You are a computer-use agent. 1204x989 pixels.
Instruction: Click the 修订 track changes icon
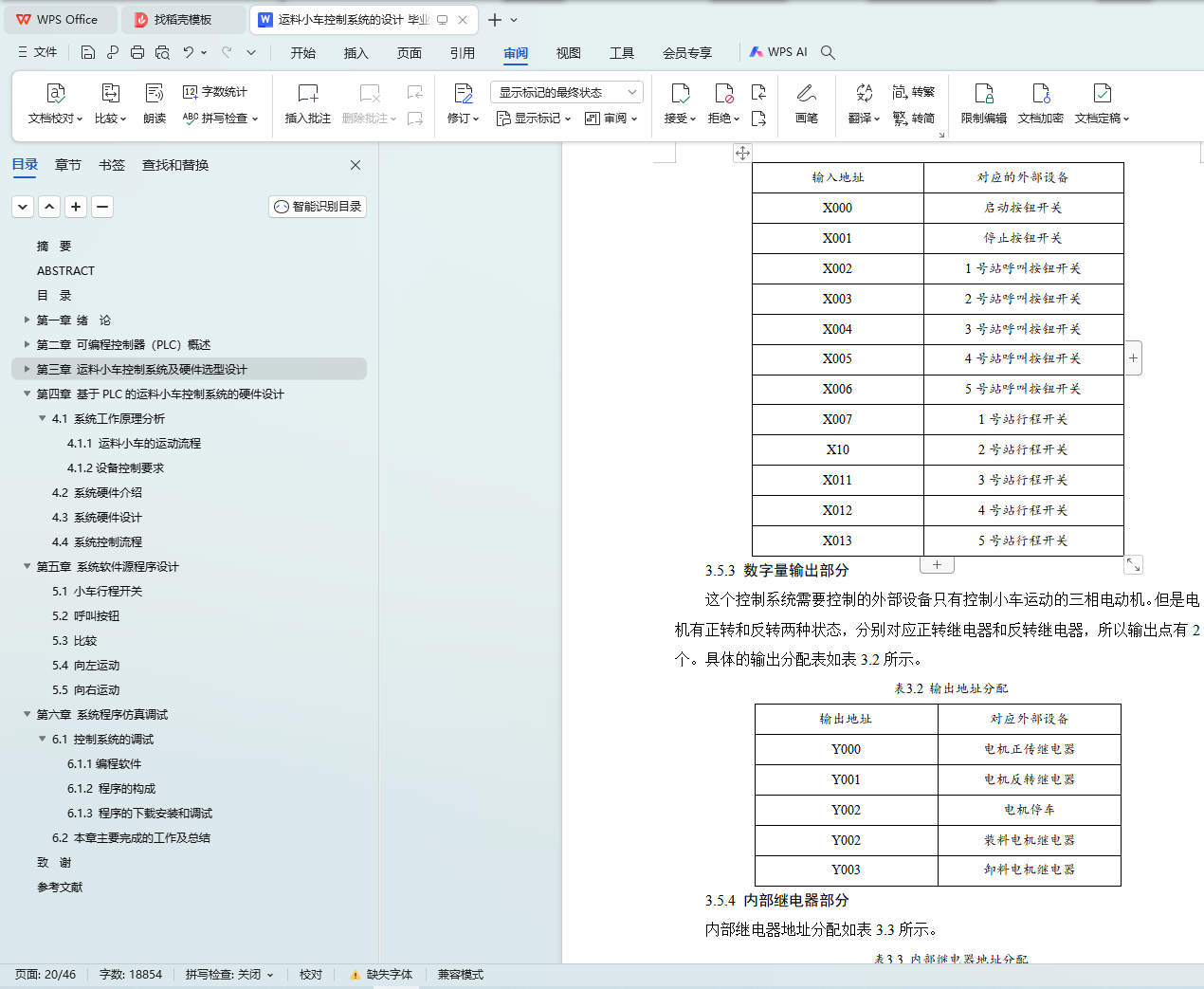point(464,93)
